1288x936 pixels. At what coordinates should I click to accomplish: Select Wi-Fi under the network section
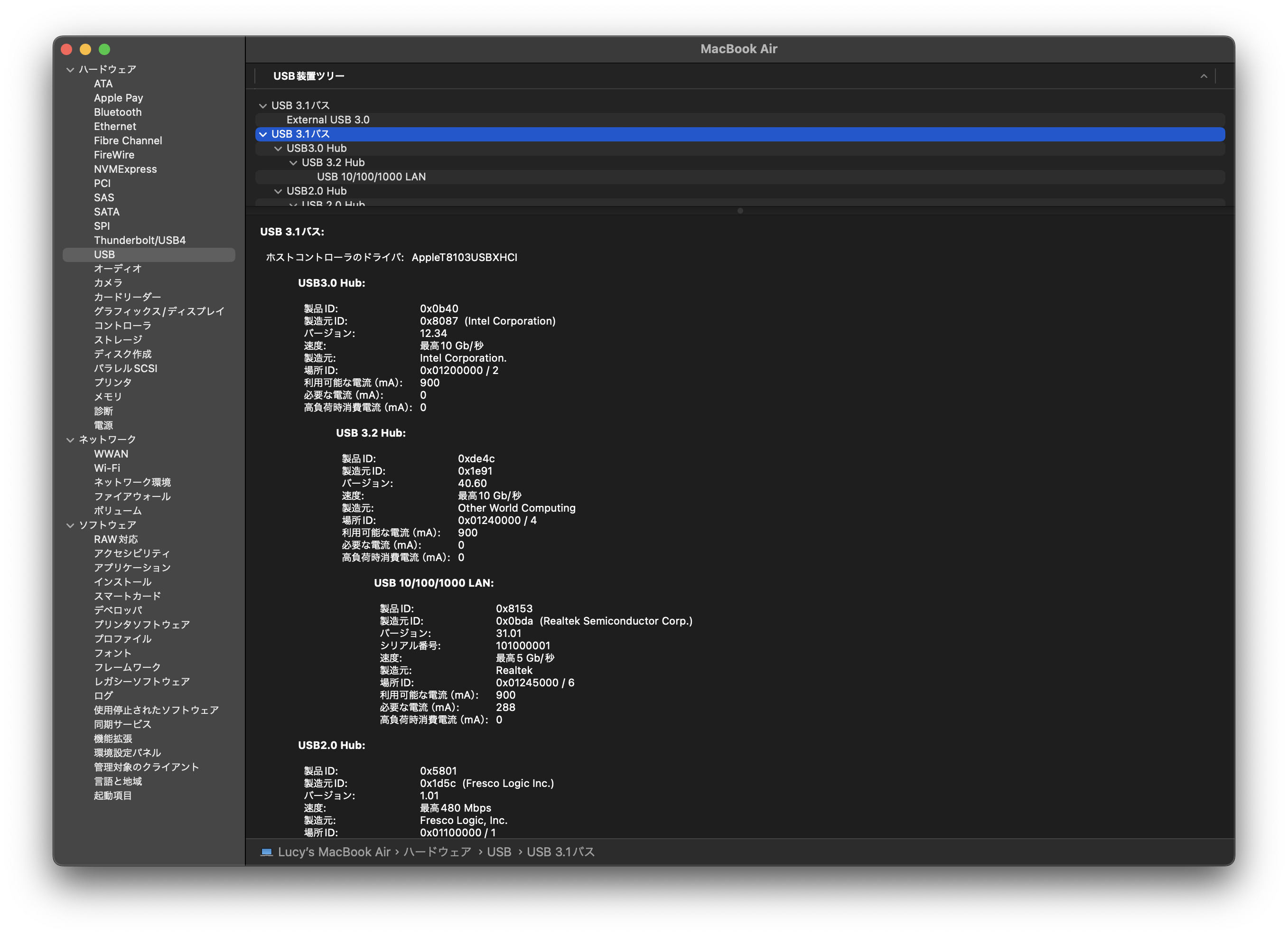pos(107,468)
